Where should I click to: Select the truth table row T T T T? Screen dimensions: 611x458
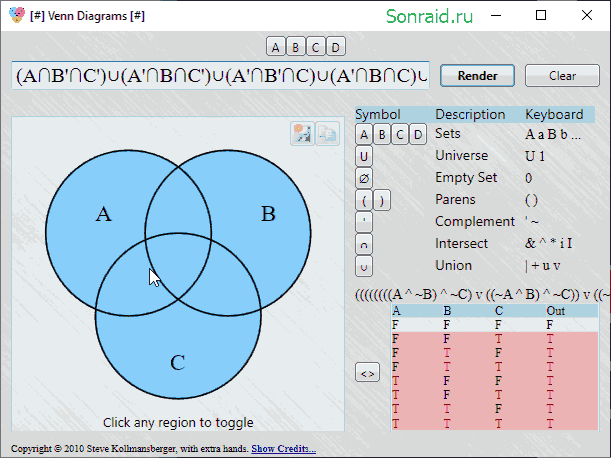click(494, 423)
